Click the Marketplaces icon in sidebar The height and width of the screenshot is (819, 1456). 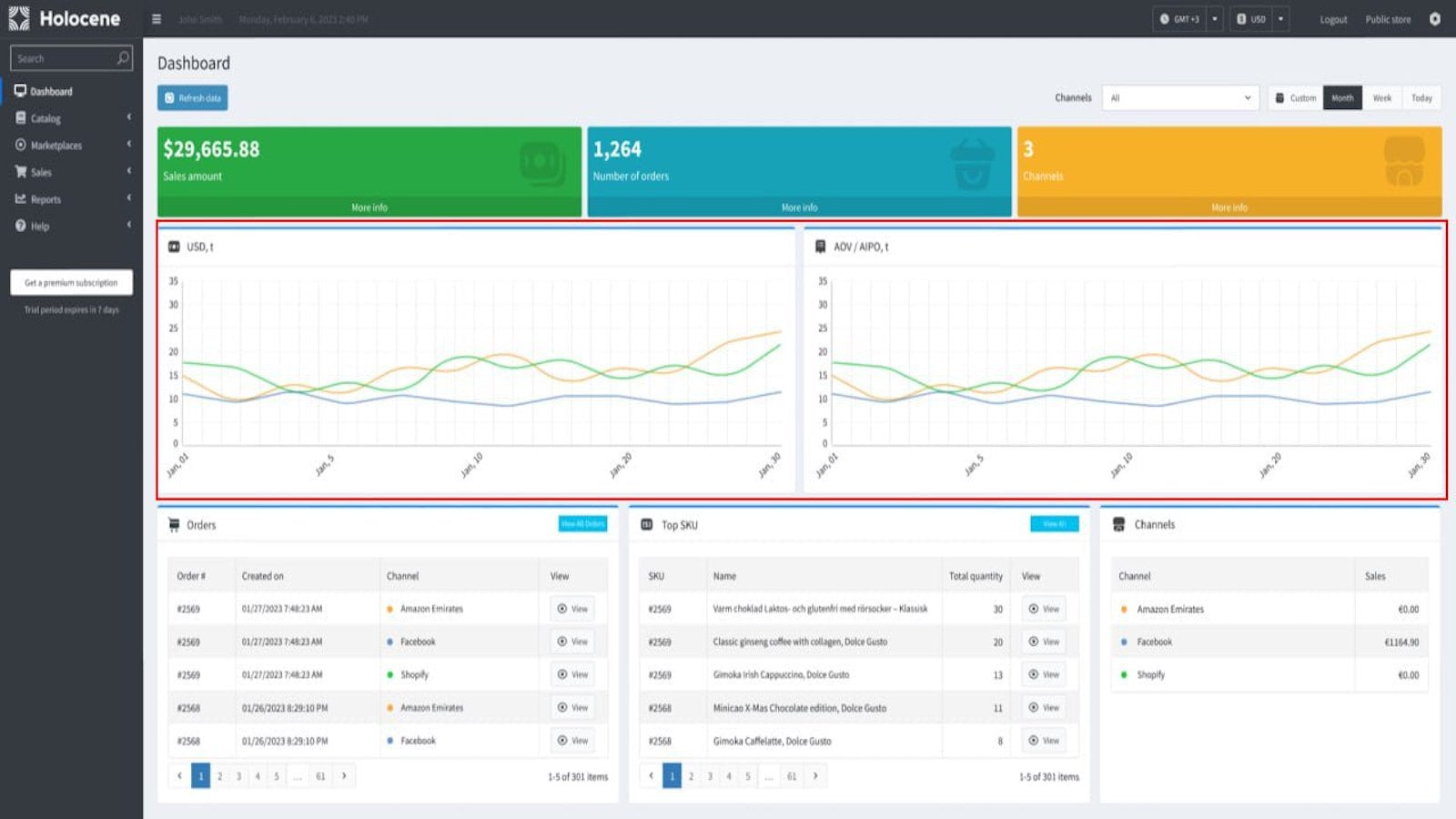point(20,145)
